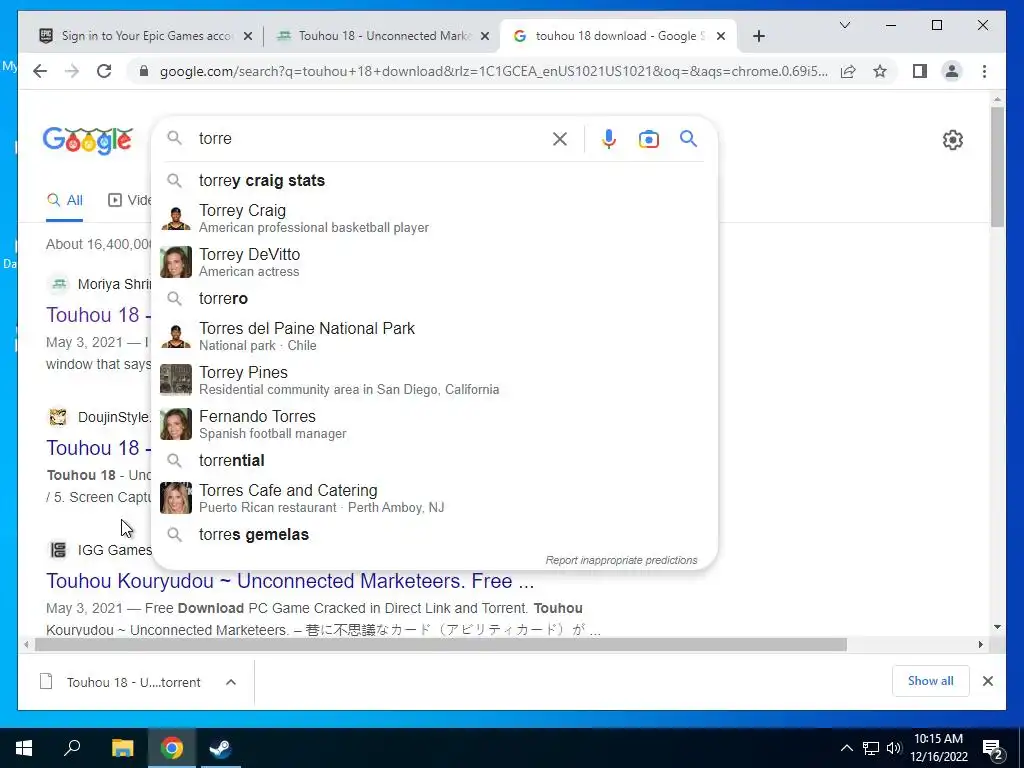This screenshot has width=1024, height=768.
Task: Start voice search with the microphone icon
Action: click(x=609, y=138)
